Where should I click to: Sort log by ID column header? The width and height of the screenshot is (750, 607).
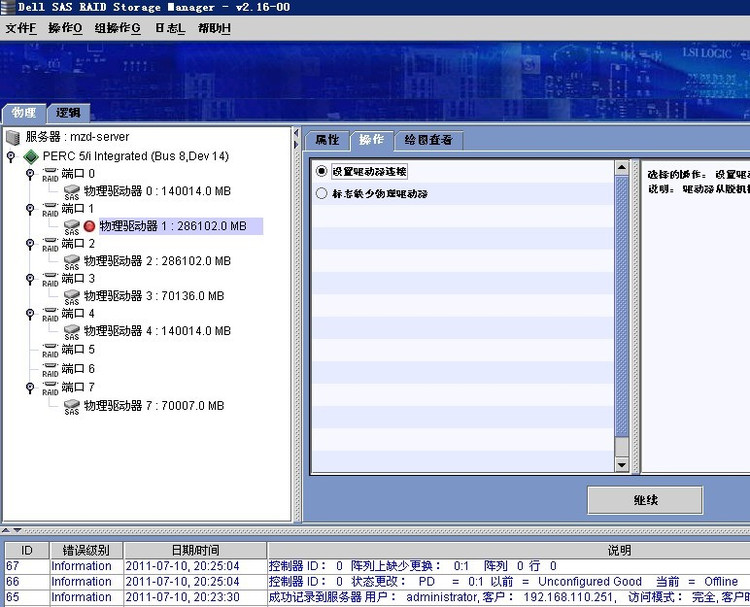pos(27,551)
